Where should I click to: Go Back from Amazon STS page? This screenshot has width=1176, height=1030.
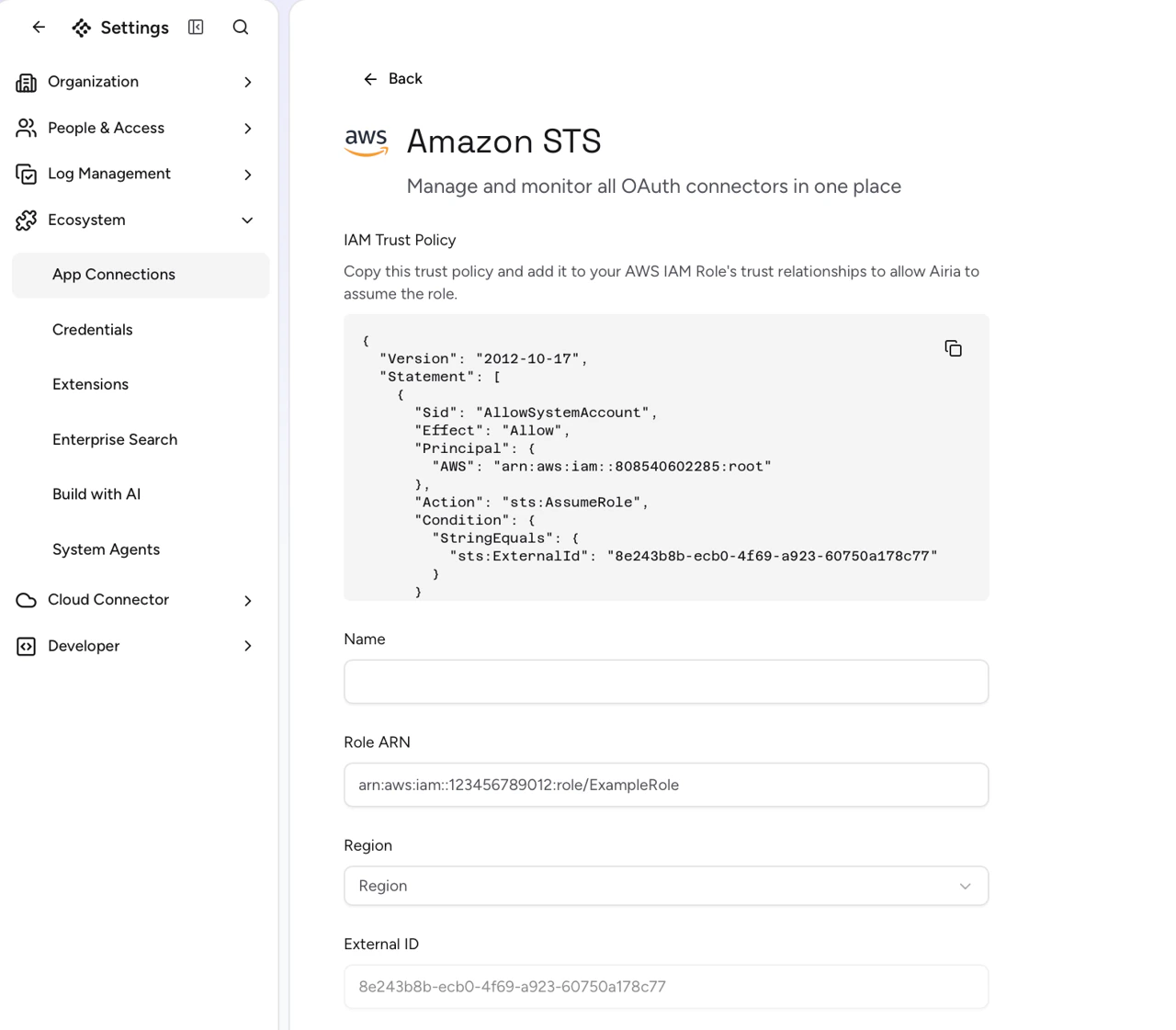(392, 79)
